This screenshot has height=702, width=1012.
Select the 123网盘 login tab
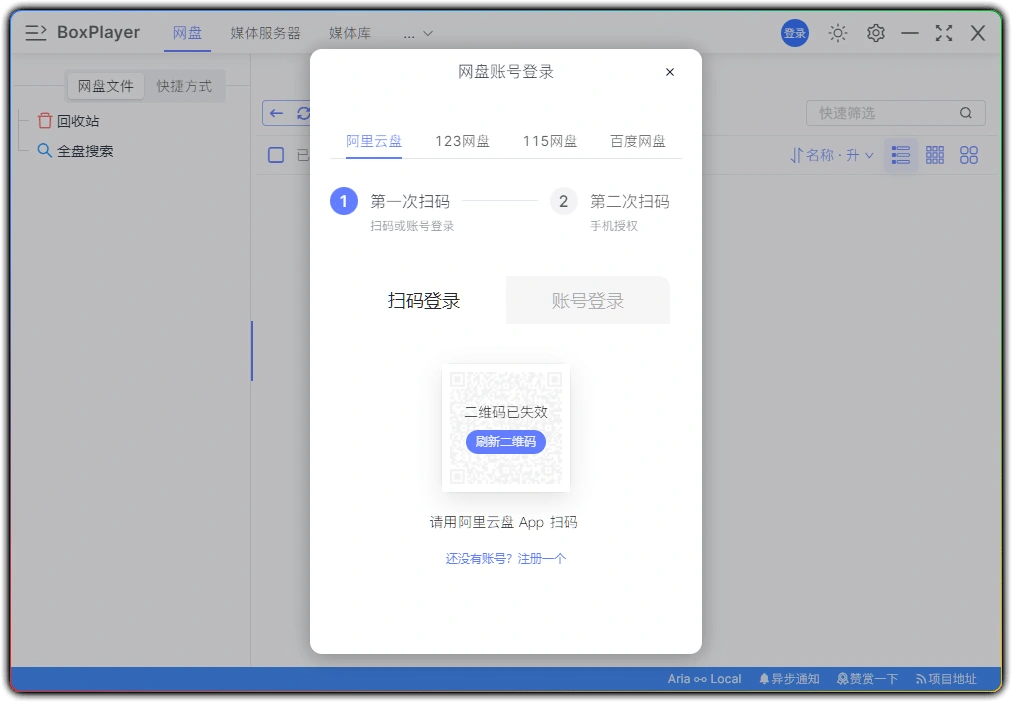(x=462, y=141)
